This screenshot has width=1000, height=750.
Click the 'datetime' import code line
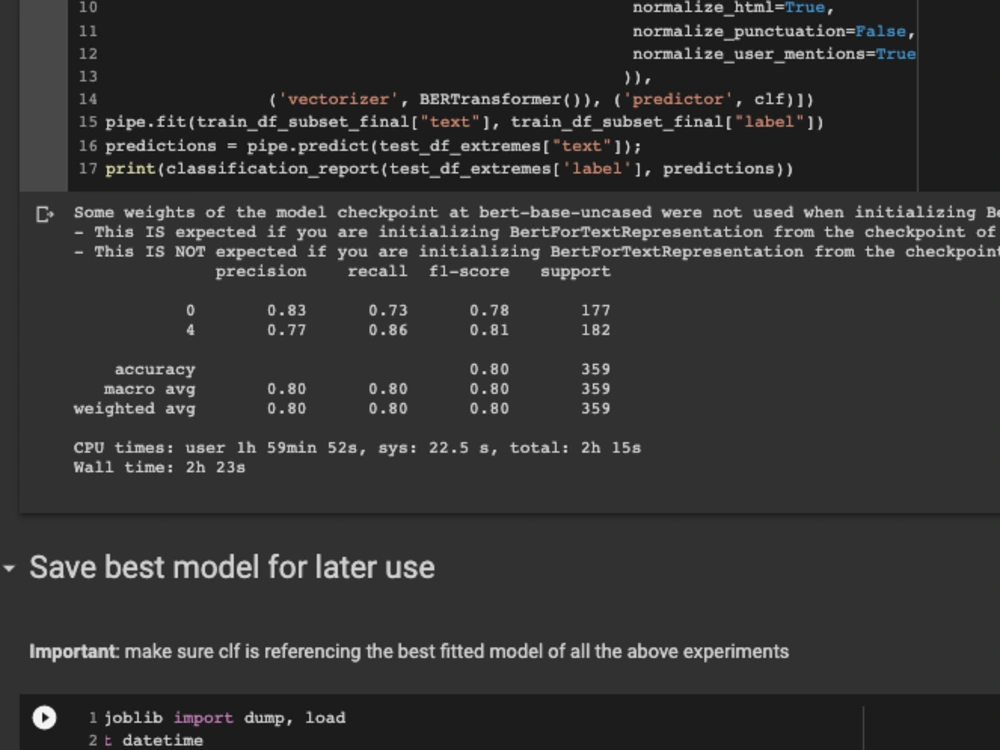pyautogui.click(x=154, y=740)
